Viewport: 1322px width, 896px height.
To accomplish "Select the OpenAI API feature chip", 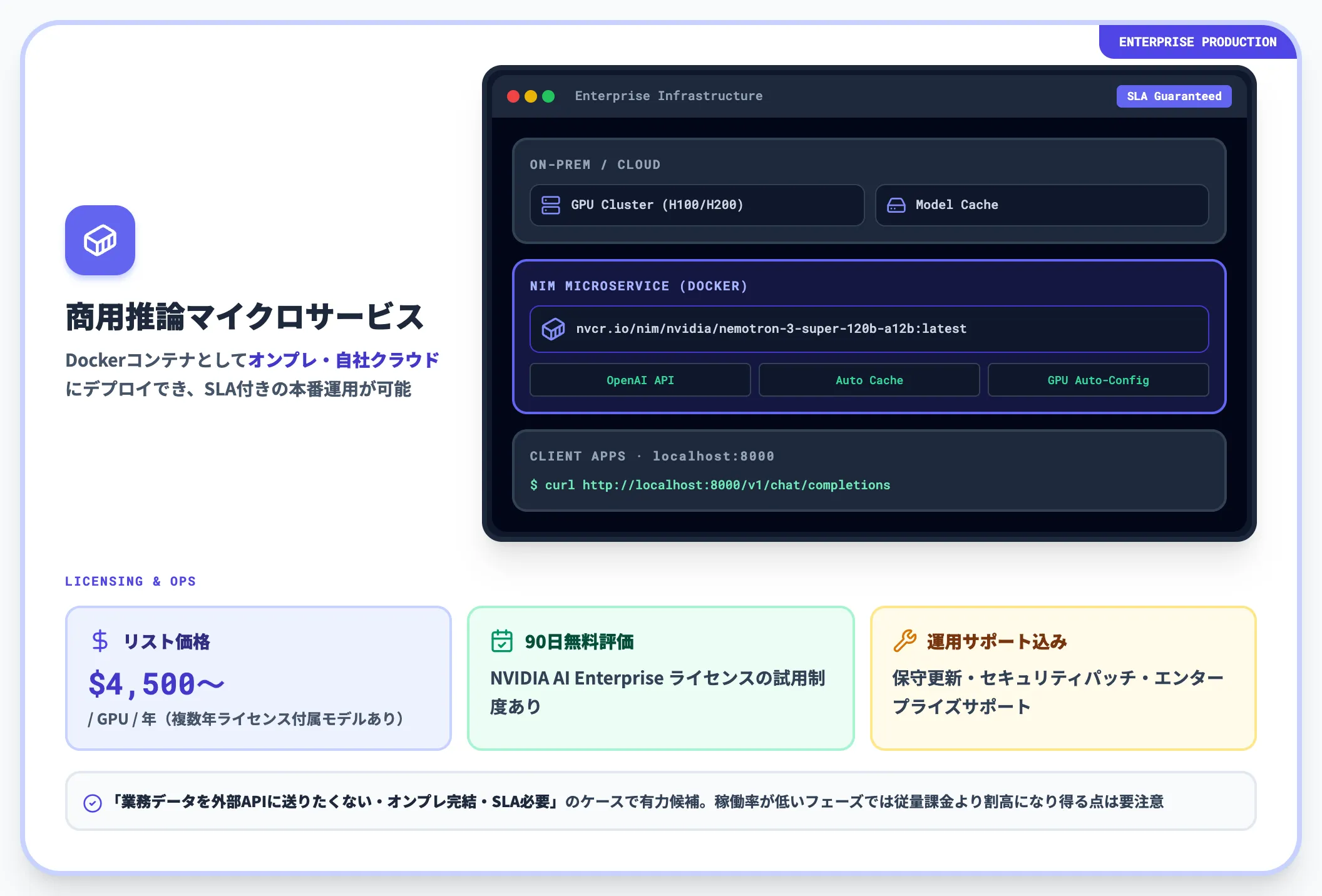I will (640, 380).
